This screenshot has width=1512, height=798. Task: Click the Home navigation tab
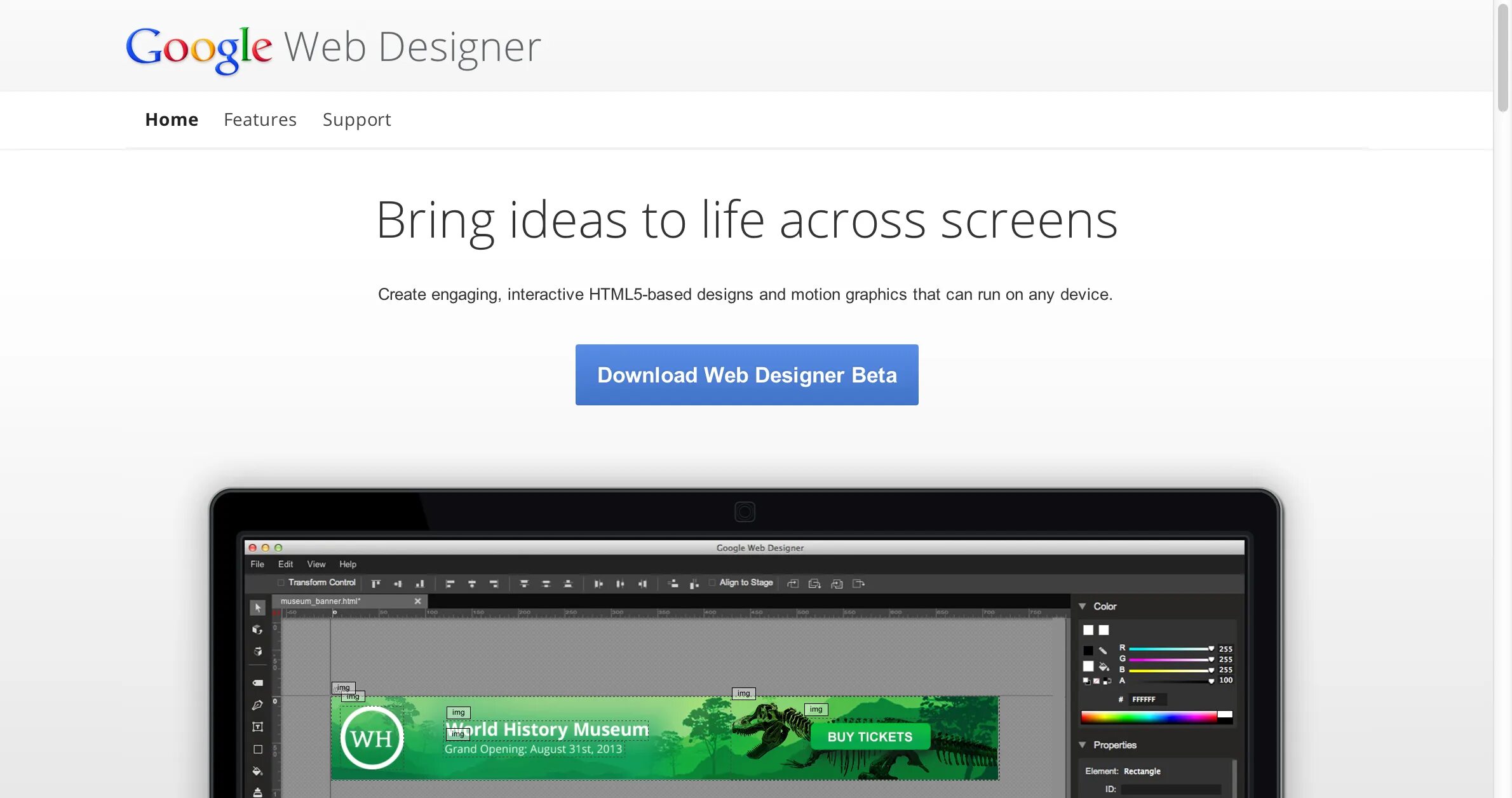[172, 119]
